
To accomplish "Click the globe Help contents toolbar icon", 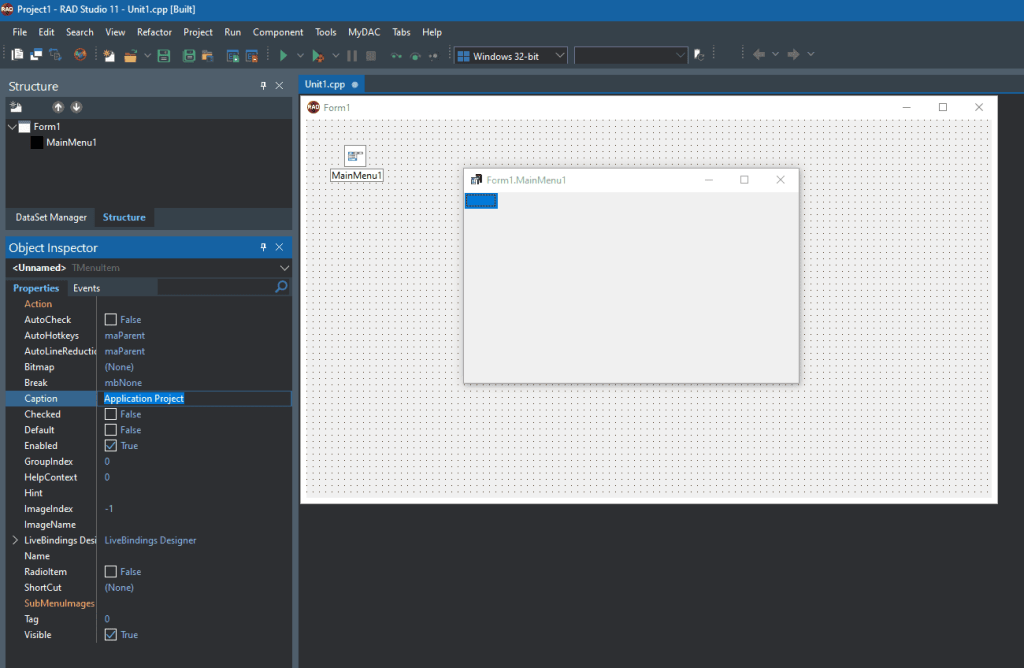I will 80,55.
